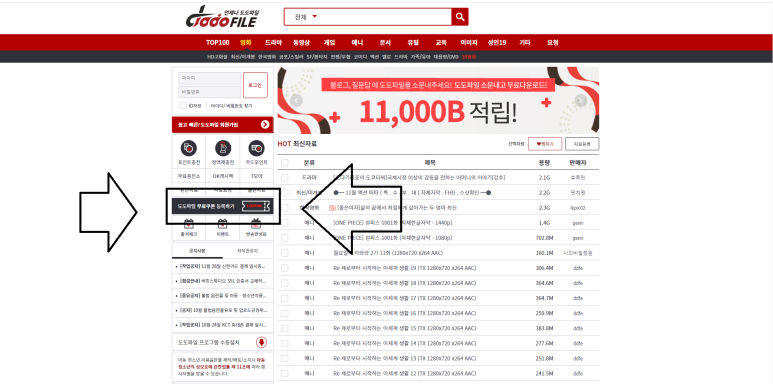Click the program manual install download icon
The height and width of the screenshot is (384, 773).
pyautogui.click(x=262, y=342)
